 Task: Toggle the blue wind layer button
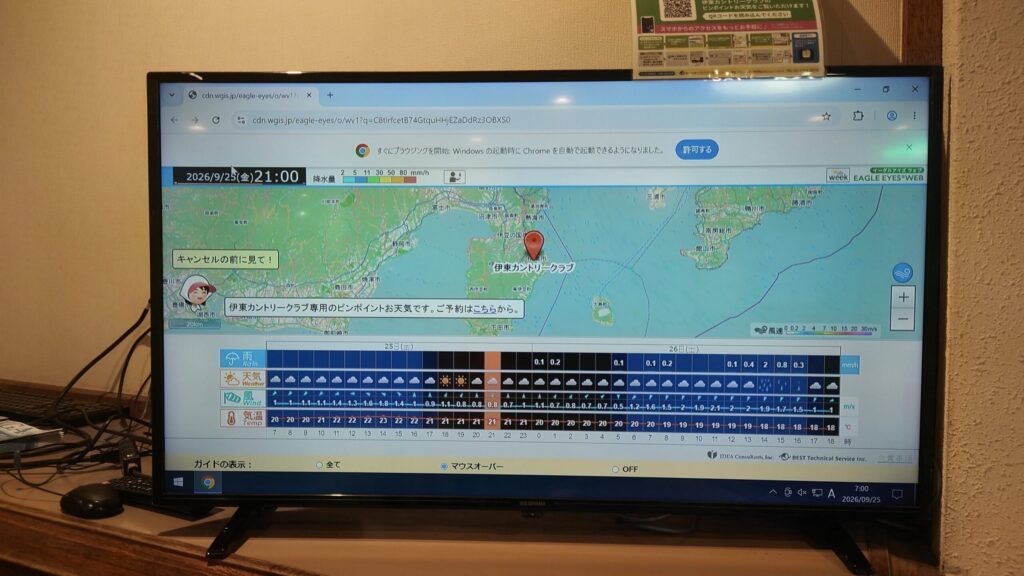tap(903, 272)
